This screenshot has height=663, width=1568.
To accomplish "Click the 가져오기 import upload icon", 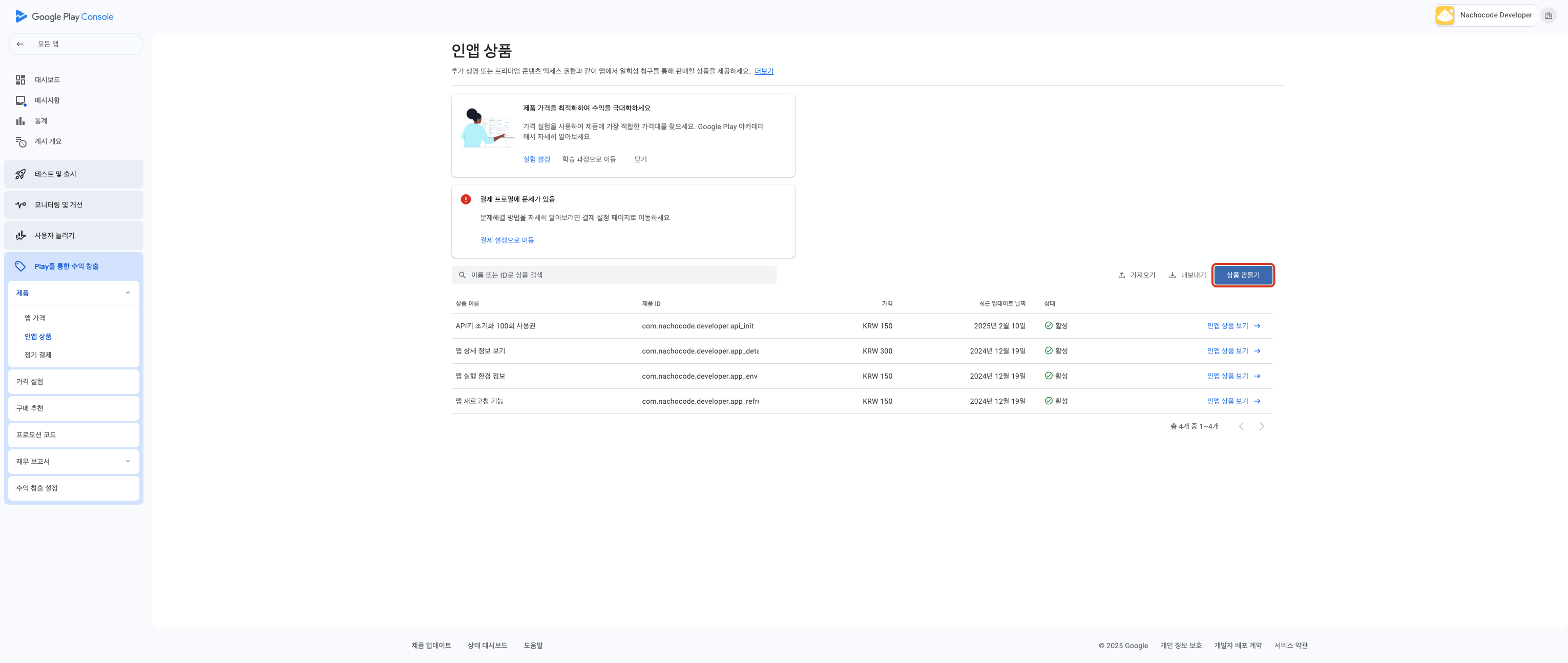I will point(1121,275).
